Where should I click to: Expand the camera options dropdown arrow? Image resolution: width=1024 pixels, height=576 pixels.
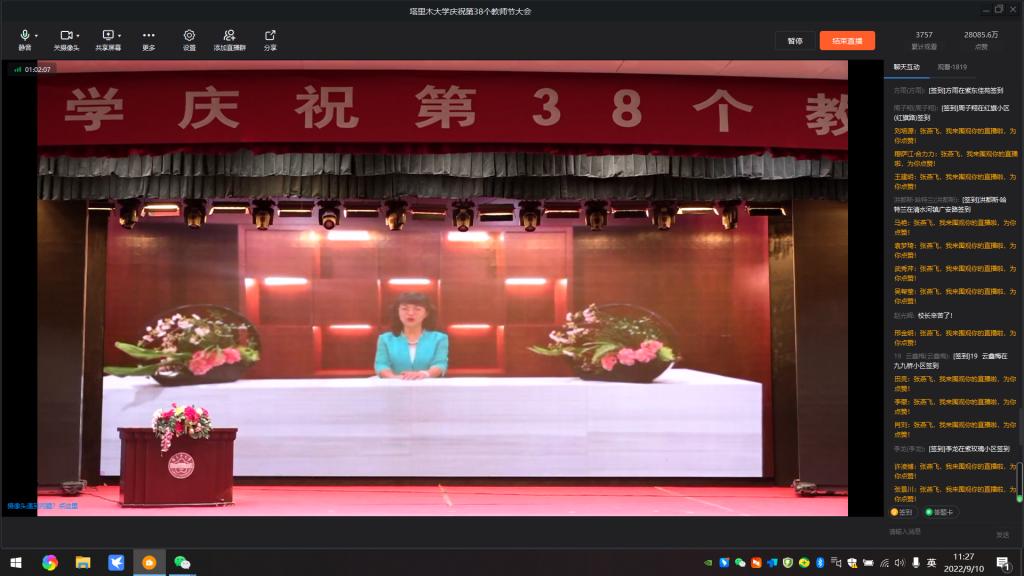[x=79, y=36]
